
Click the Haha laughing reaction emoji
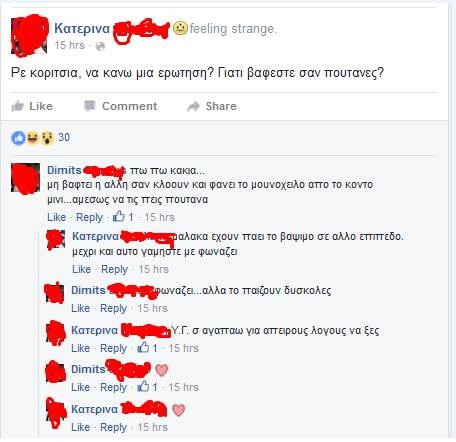coord(33,138)
